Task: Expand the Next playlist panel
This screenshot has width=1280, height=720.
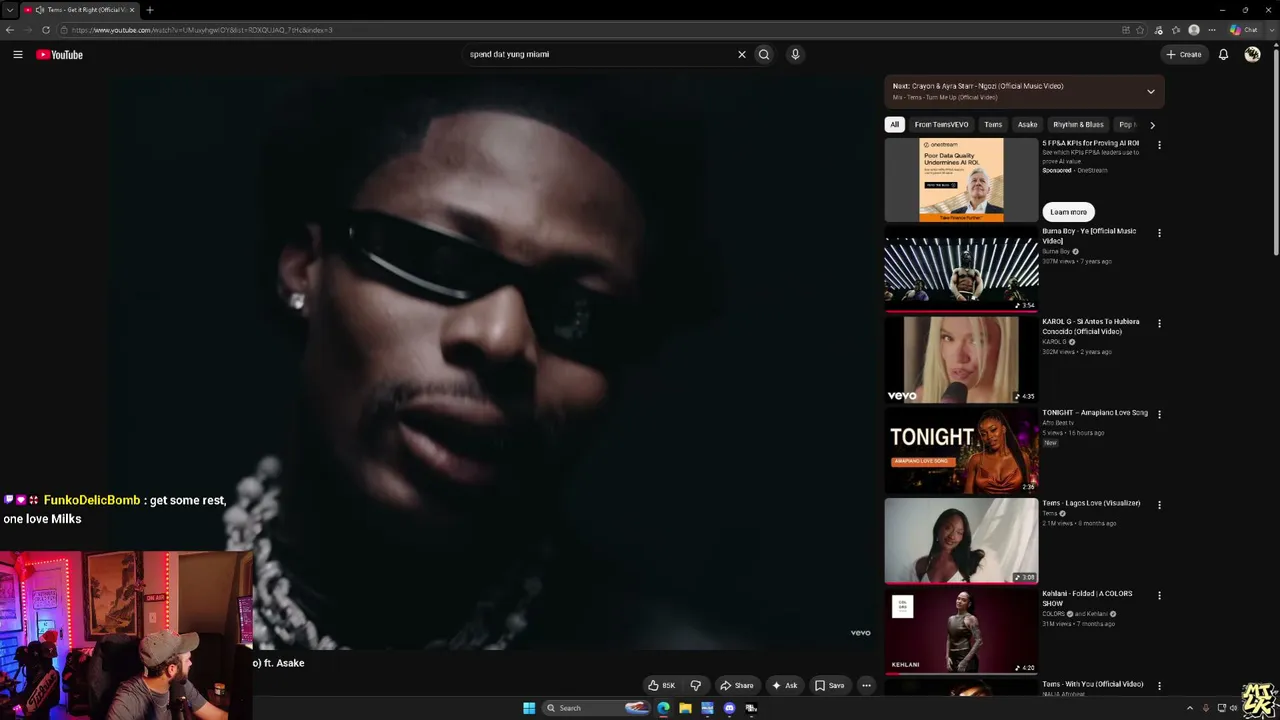Action: tap(1151, 91)
